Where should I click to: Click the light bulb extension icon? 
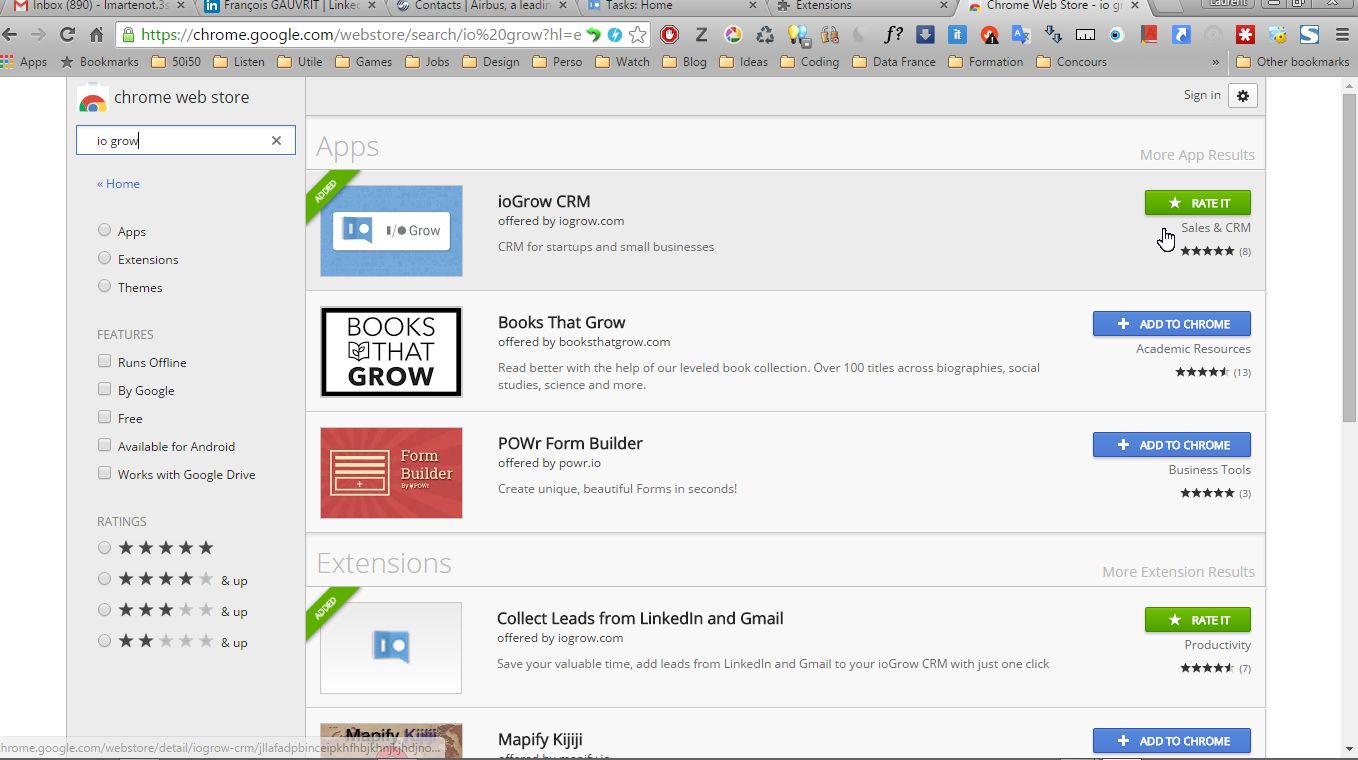797,35
